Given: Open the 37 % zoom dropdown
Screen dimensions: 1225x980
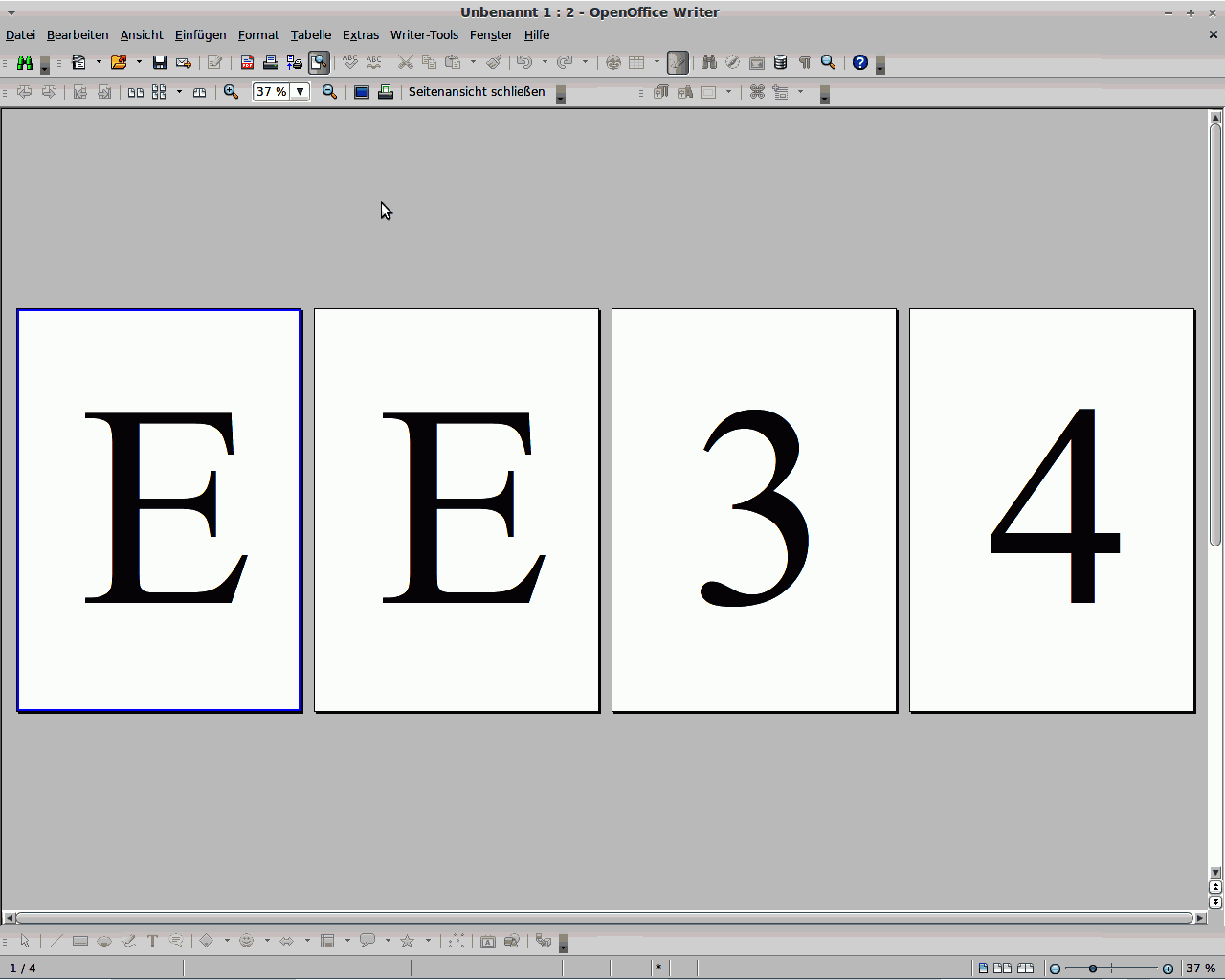Looking at the screenshot, I should (x=300, y=92).
